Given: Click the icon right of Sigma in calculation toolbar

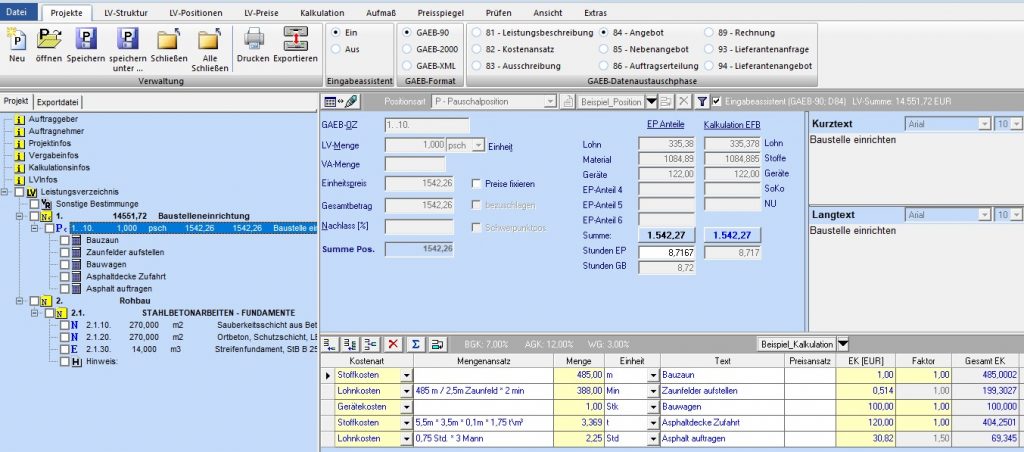Looking at the screenshot, I should pyautogui.click(x=436, y=344).
